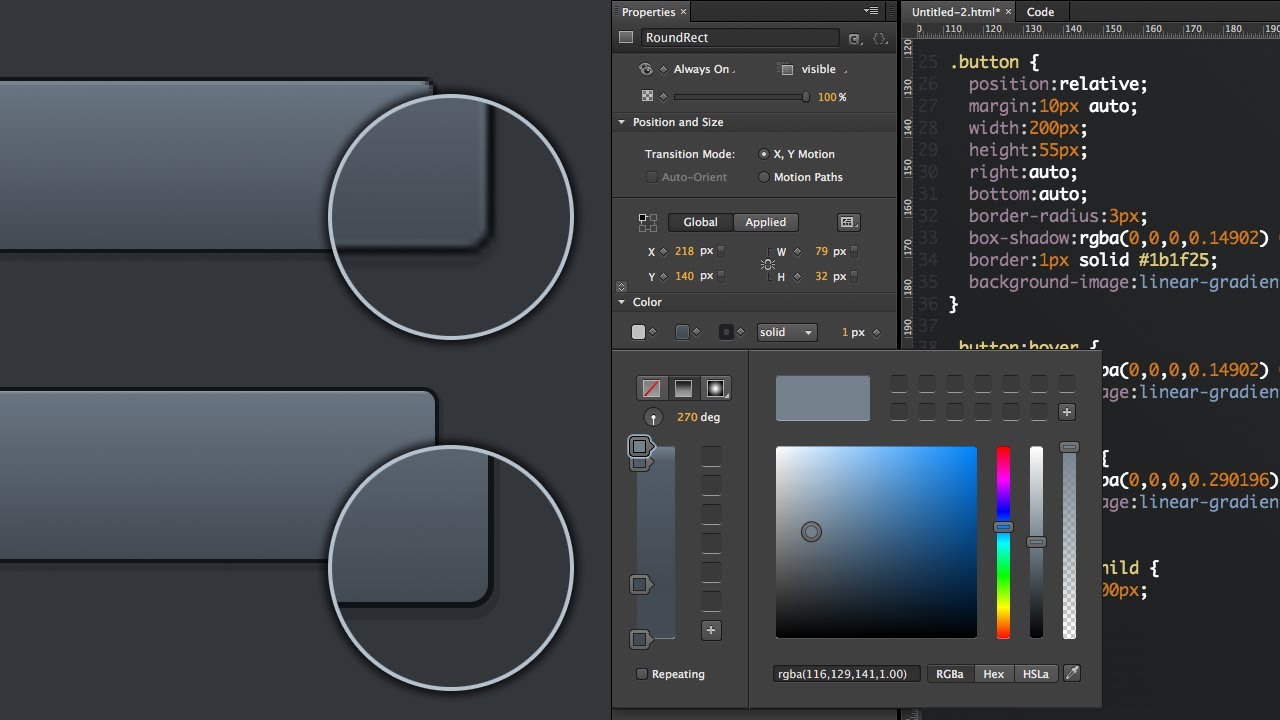
Task: Click the gradient angle dial
Action: point(653,418)
